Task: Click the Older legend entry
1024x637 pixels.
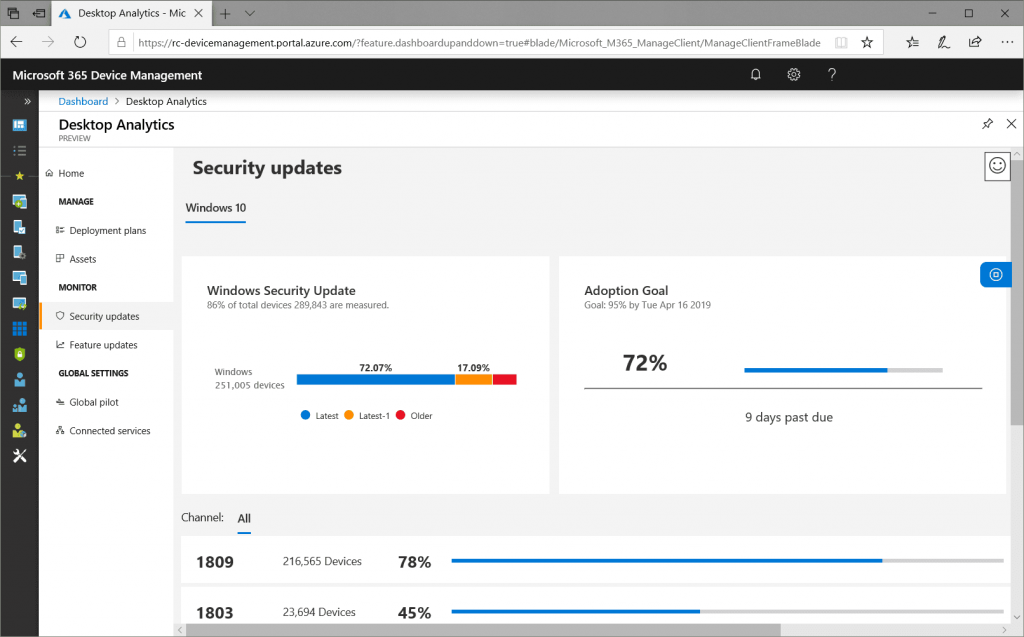Action: coord(414,416)
